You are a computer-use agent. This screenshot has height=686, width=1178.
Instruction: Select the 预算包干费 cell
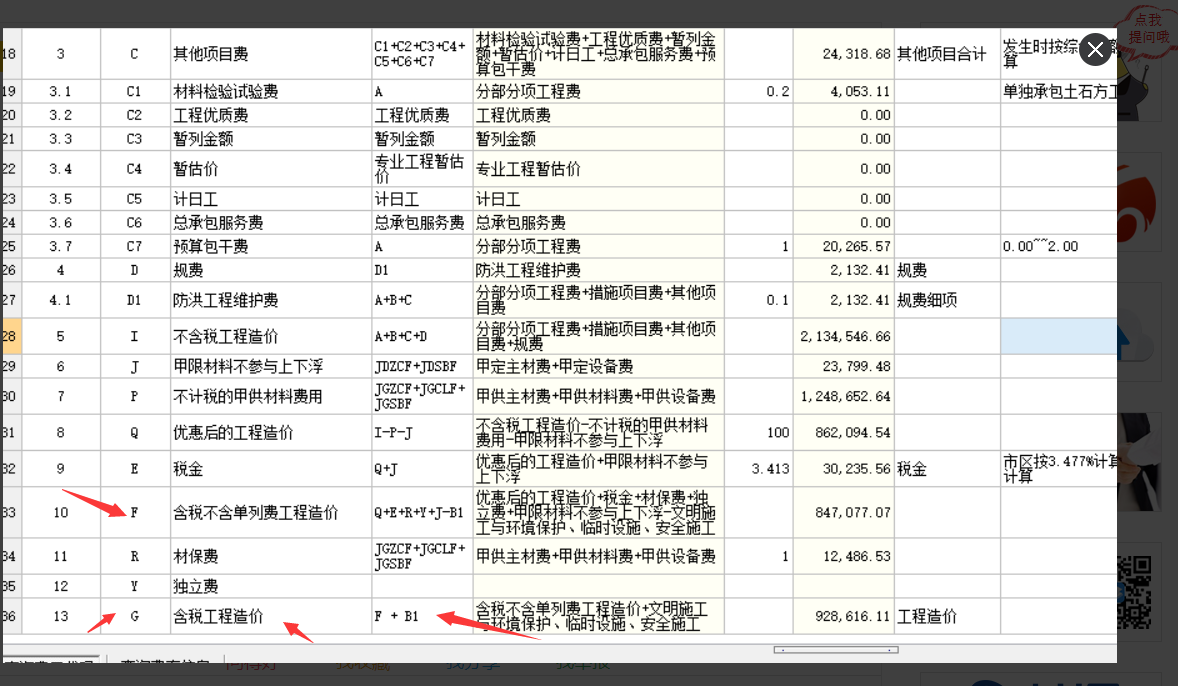[x=270, y=246]
